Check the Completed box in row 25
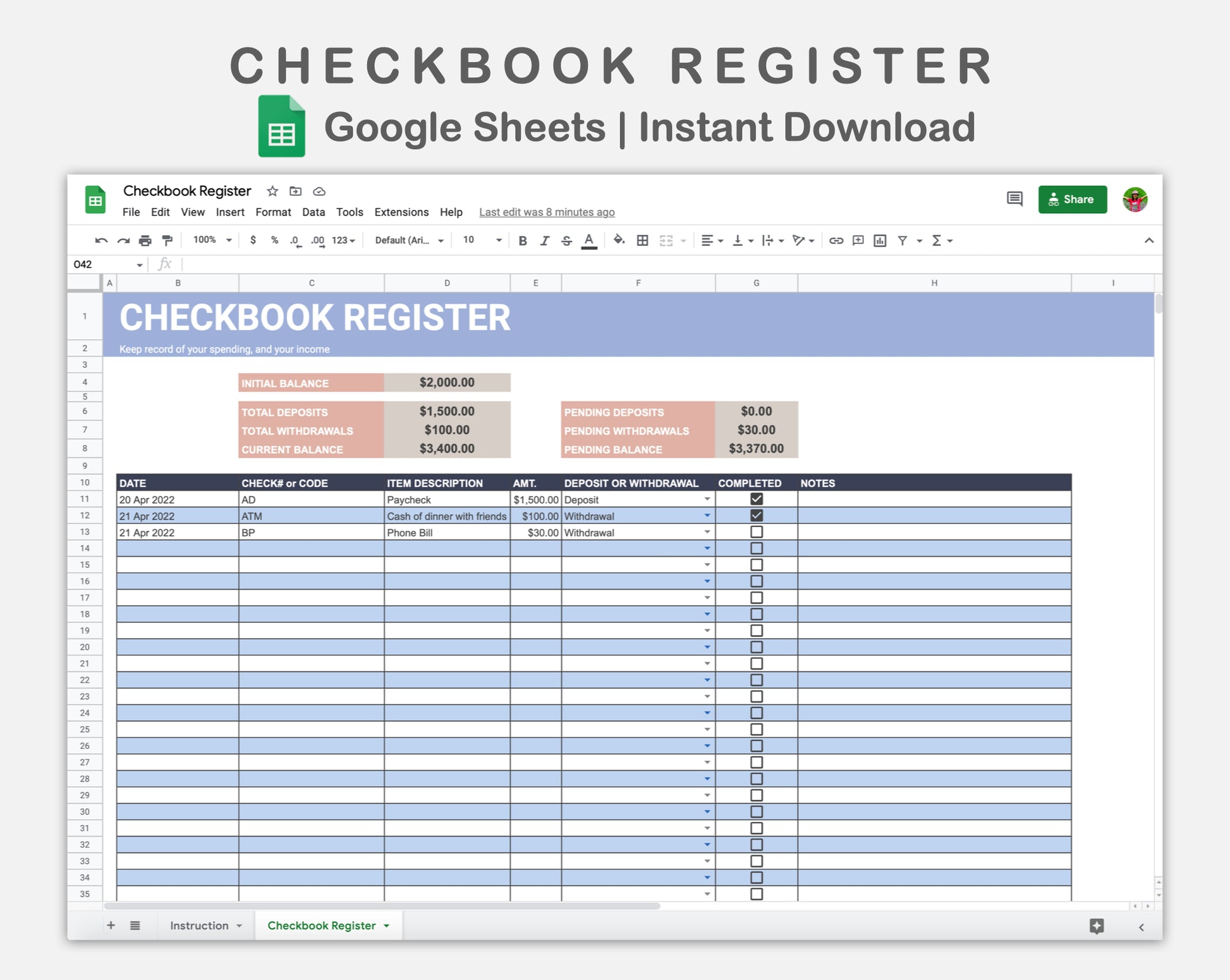 coord(757,729)
